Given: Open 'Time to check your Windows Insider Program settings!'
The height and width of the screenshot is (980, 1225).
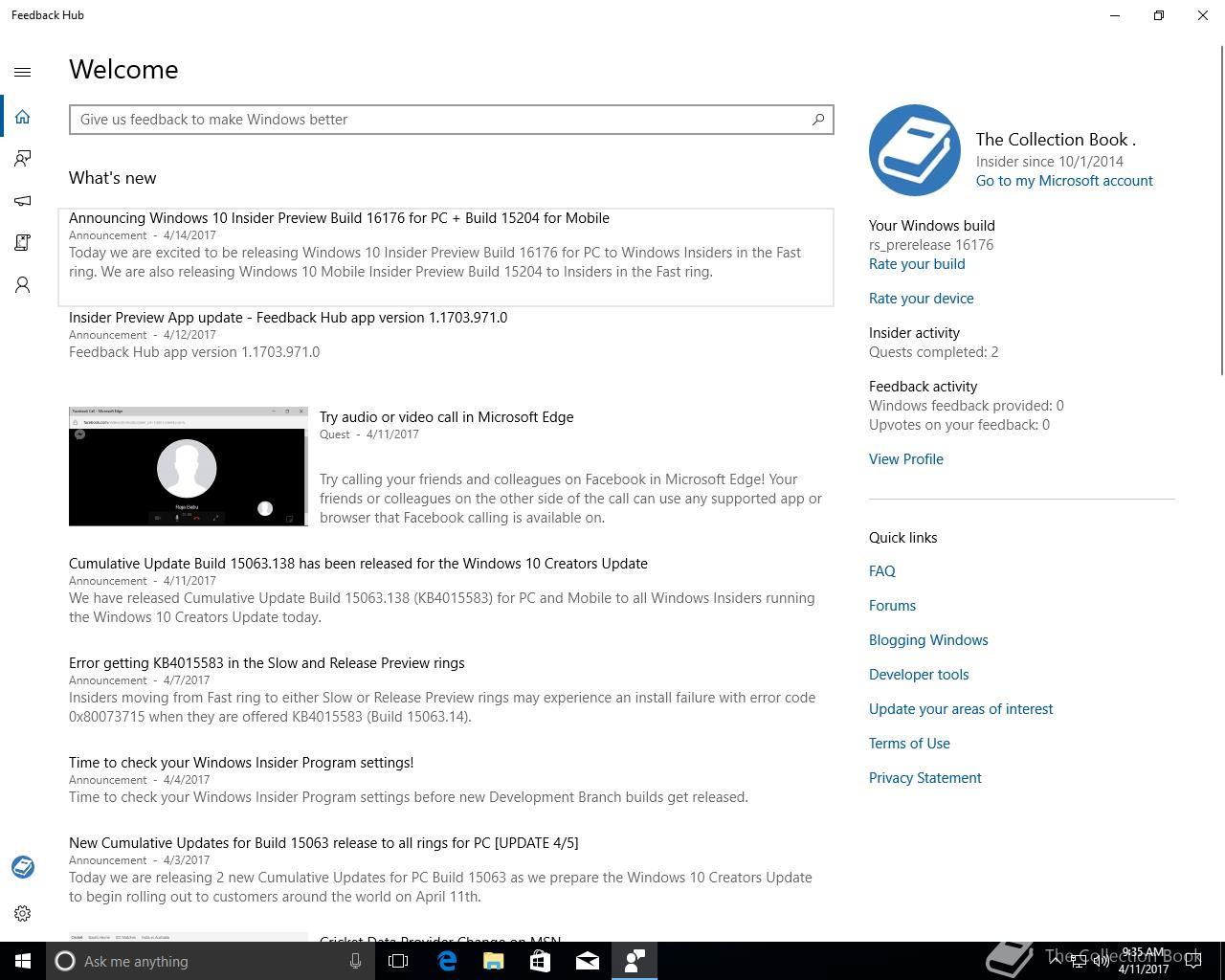Looking at the screenshot, I should tap(241, 763).
